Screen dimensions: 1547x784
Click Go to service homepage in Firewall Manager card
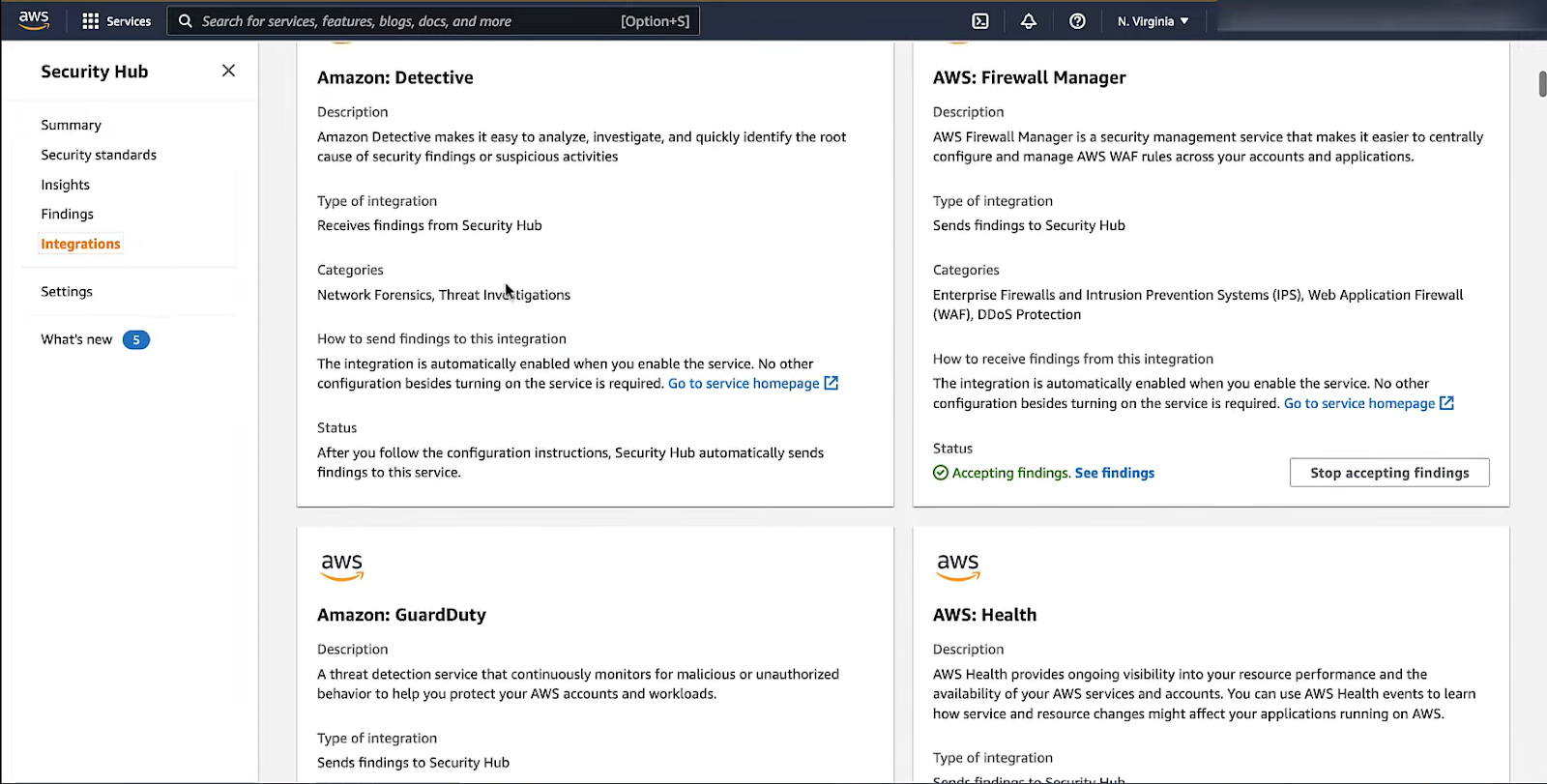click(x=1359, y=403)
